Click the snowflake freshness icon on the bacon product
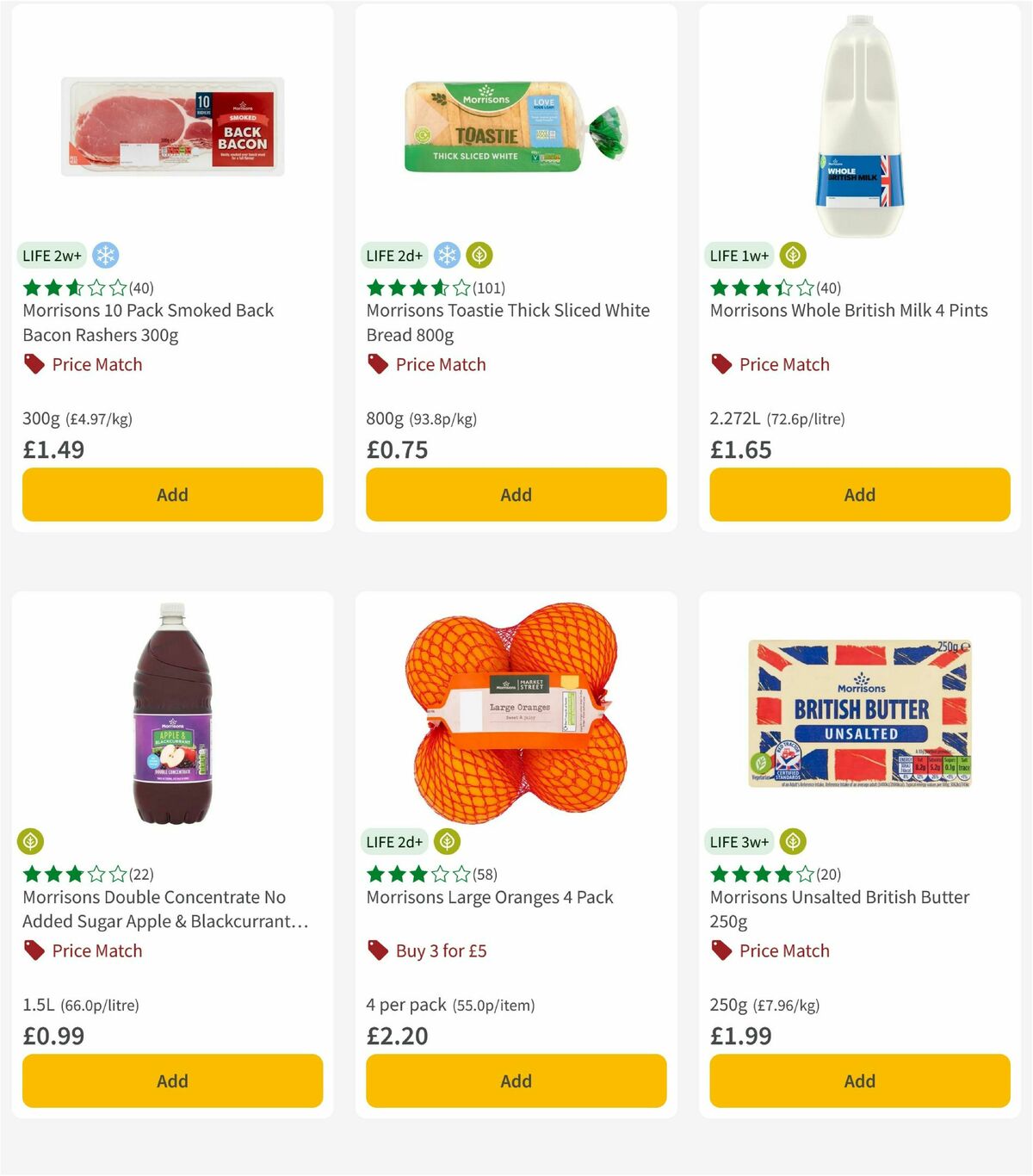This screenshot has height=1176, width=1033. pos(106,255)
